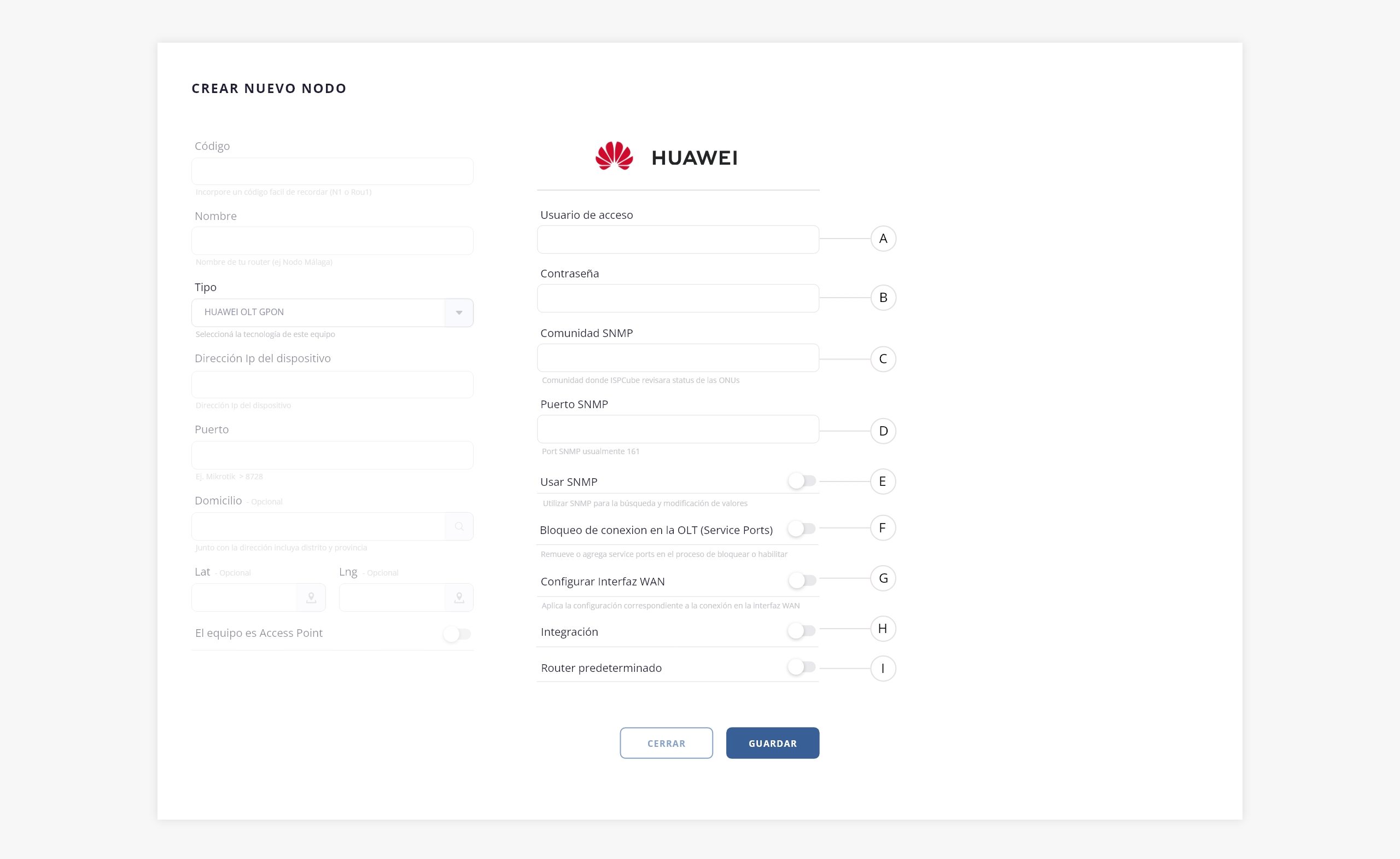Enable the Usar SNMP toggle

pos(801,481)
